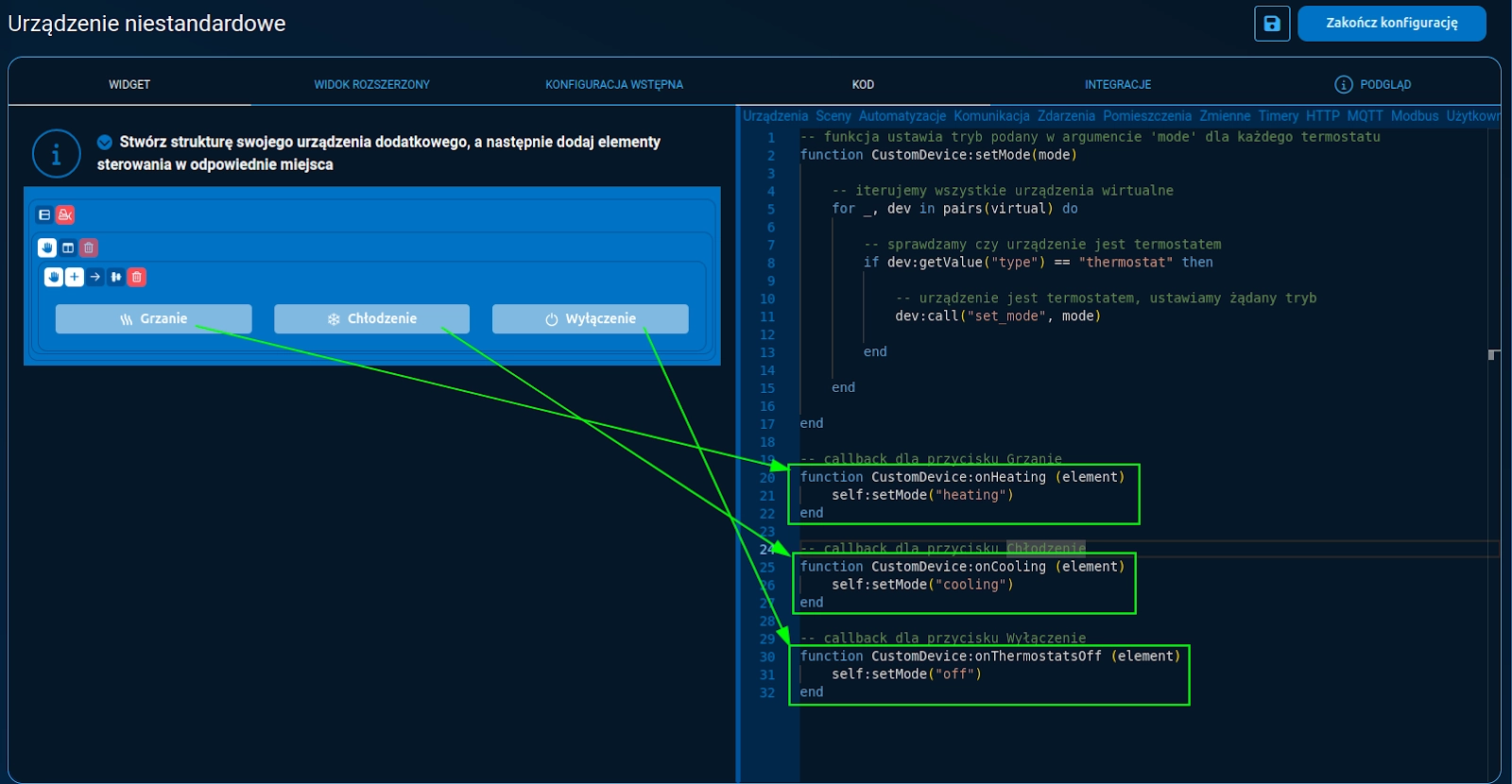1512x784 pixels.
Task: Click the row layout icon in top row
Action: point(44,215)
